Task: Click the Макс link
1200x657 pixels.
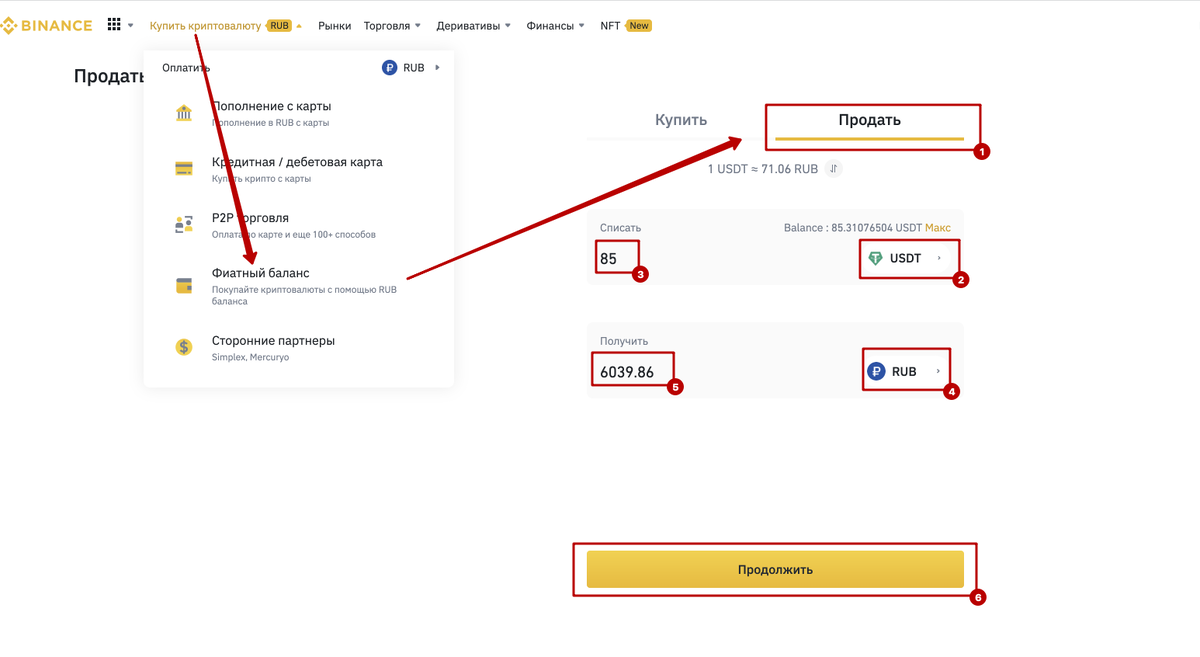Action: click(938, 228)
